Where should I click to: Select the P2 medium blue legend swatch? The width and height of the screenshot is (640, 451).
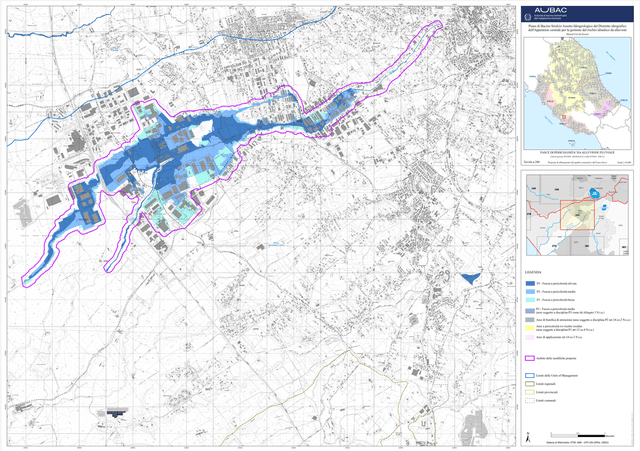click(x=530, y=290)
